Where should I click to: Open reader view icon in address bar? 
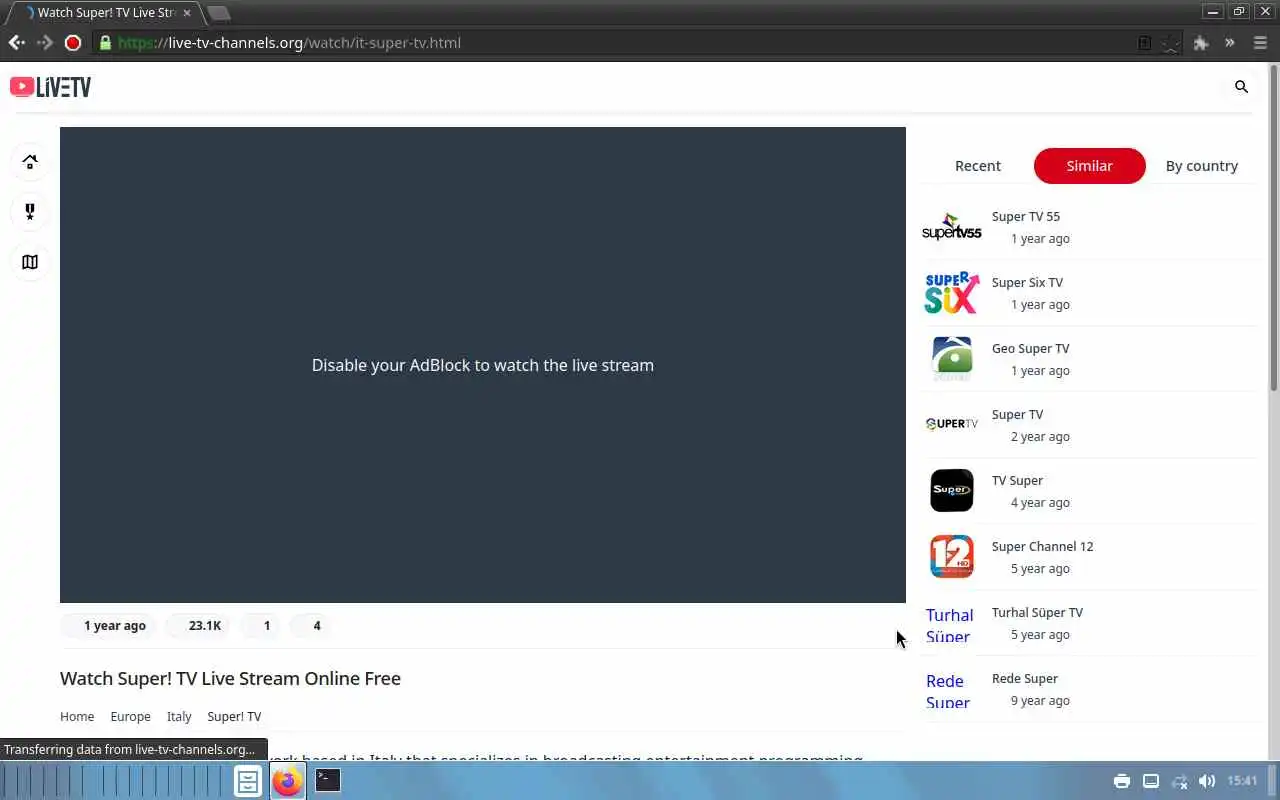(x=1145, y=43)
